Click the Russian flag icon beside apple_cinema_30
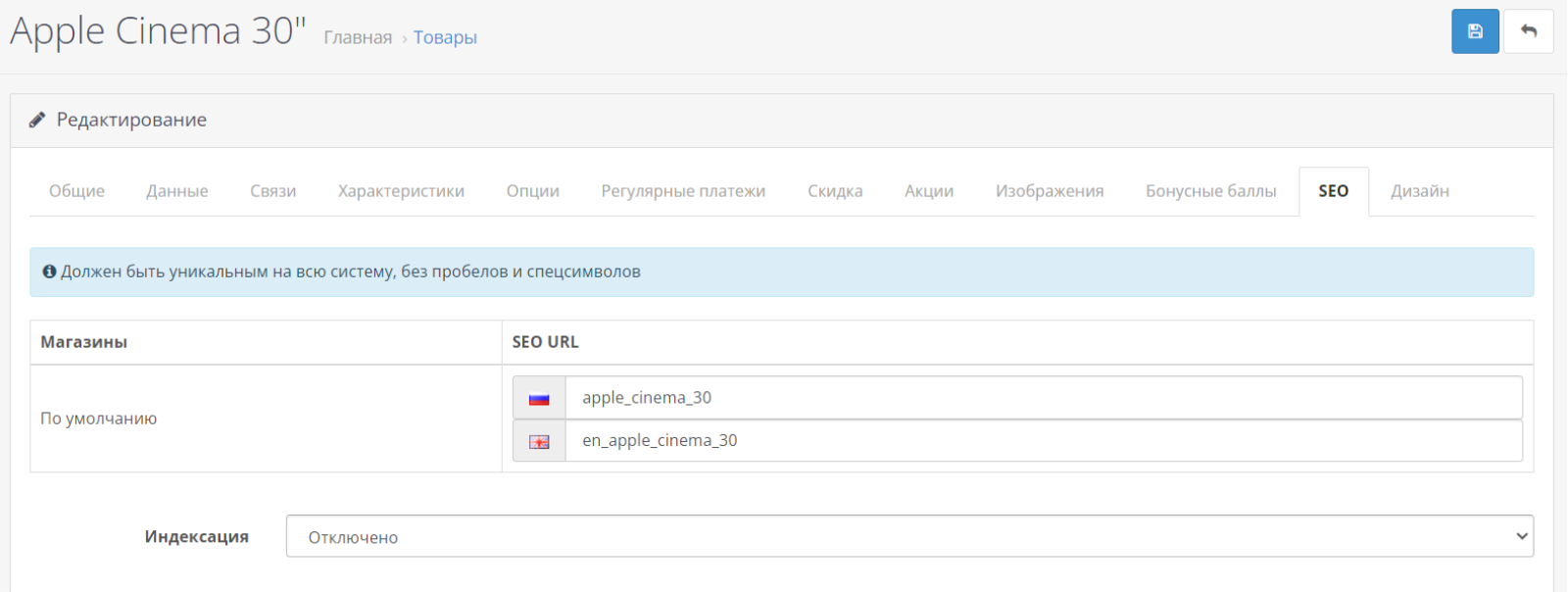Screen dimensions: 1568x592 (x=539, y=398)
